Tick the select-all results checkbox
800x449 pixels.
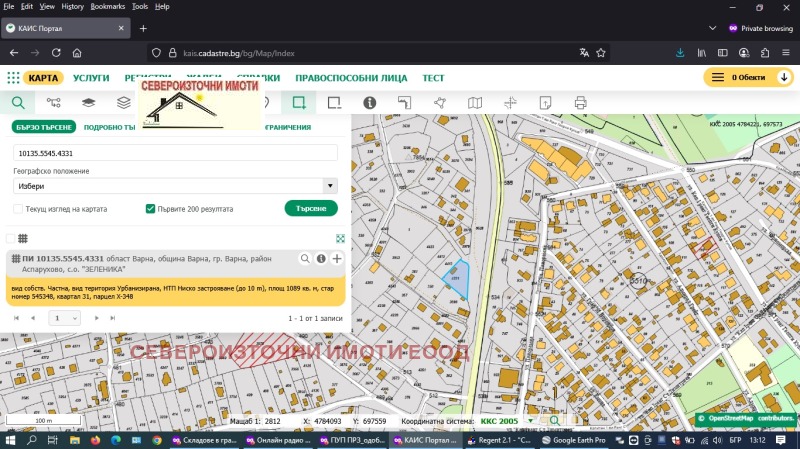[11, 238]
